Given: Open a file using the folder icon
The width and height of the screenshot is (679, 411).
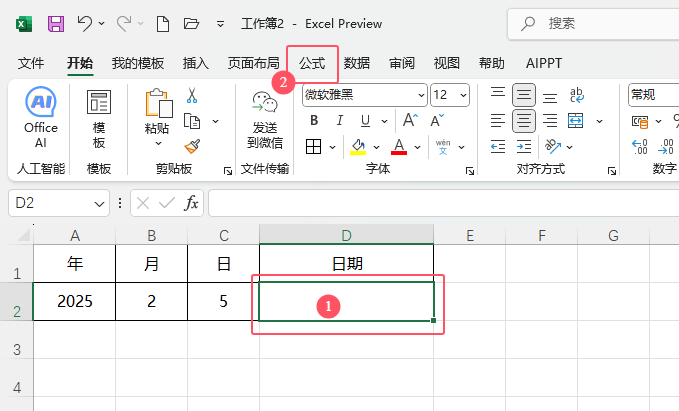Looking at the screenshot, I should pyautogui.click(x=191, y=23).
